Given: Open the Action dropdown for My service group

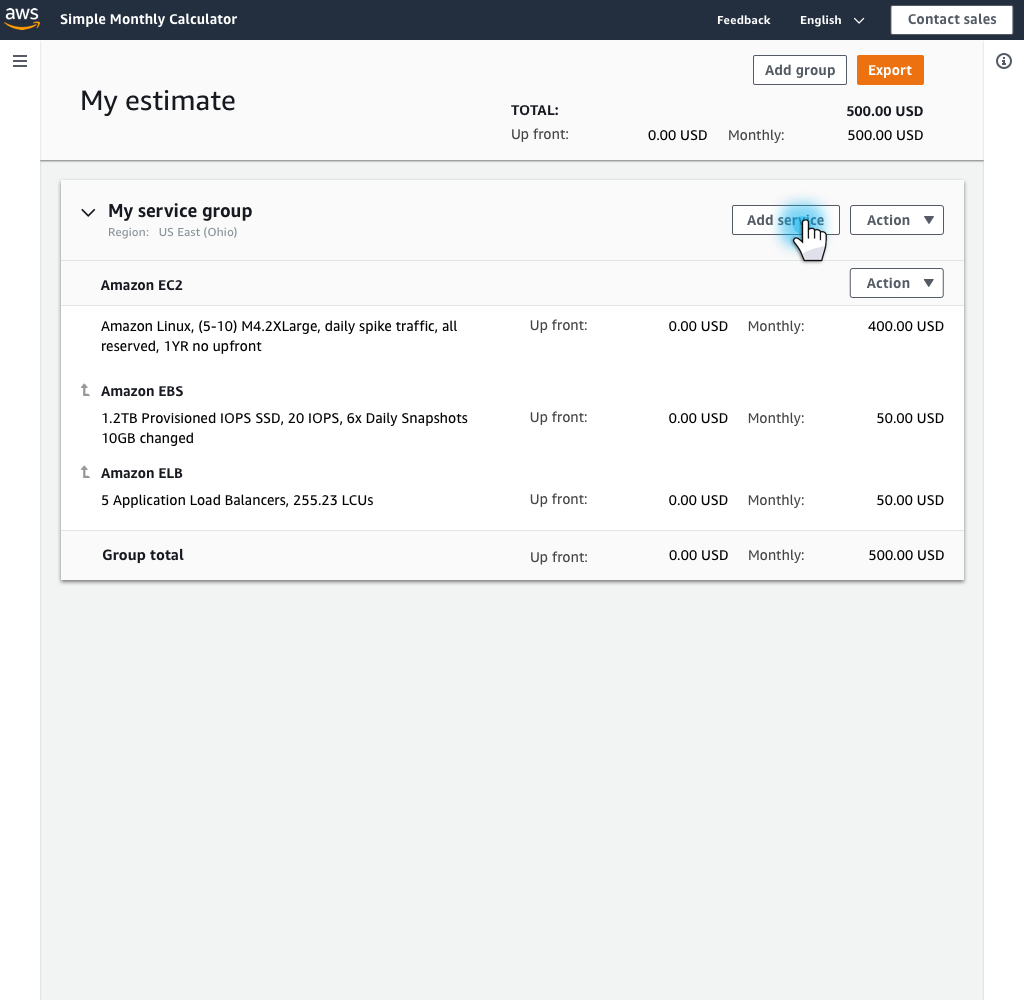Looking at the screenshot, I should (x=896, y=220).
